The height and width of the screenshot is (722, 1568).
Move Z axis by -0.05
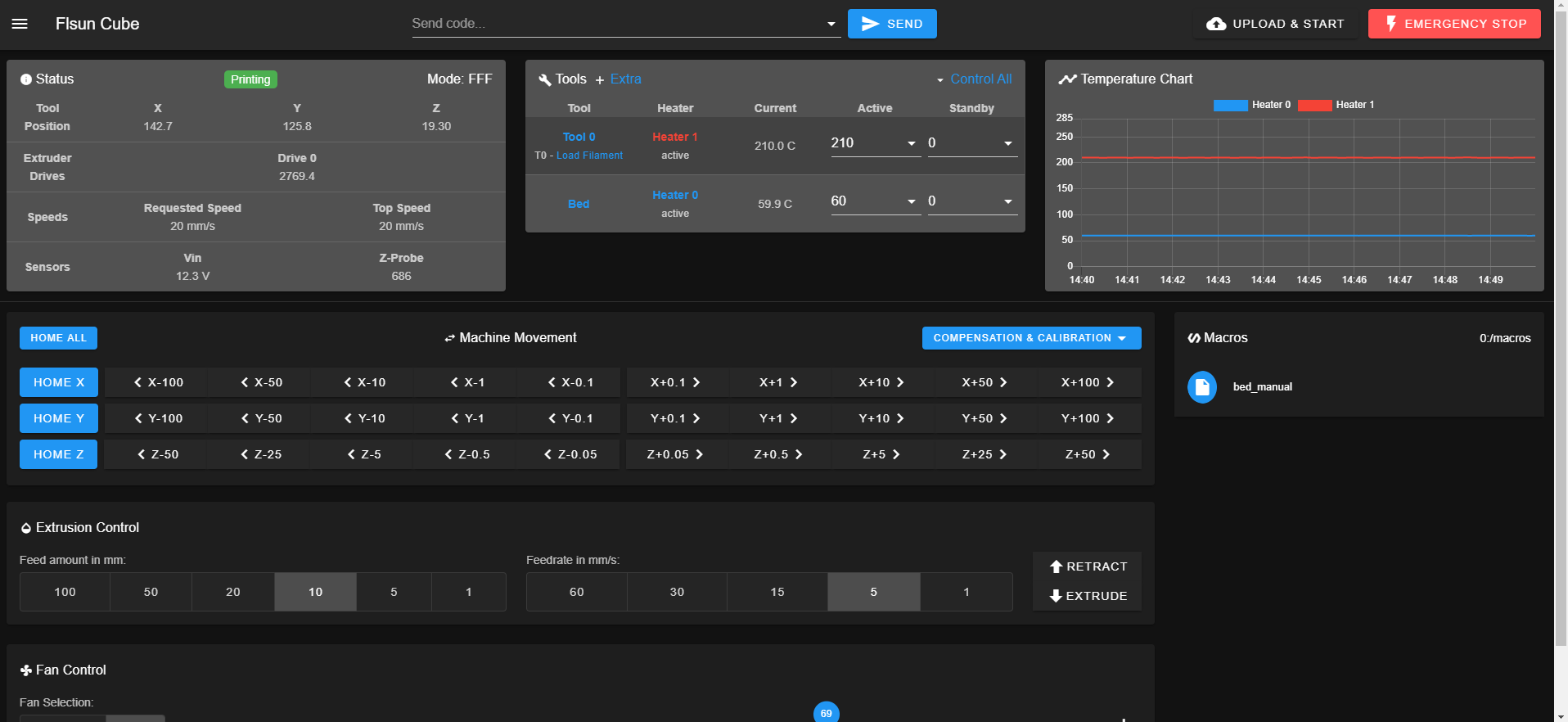pos(570,454)
